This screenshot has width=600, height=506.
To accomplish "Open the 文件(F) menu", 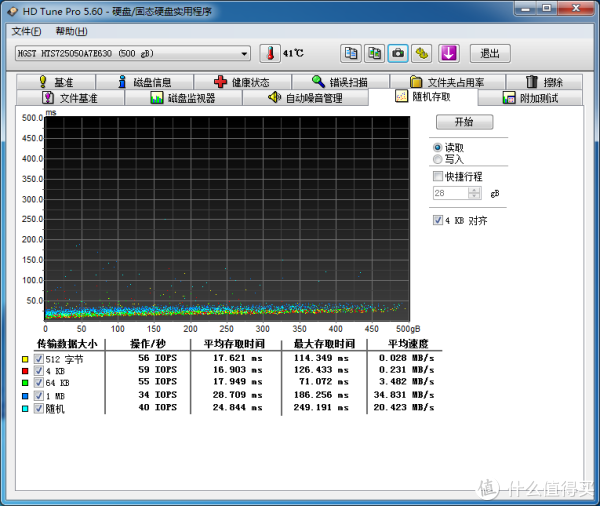I will [x=26, y=31].
